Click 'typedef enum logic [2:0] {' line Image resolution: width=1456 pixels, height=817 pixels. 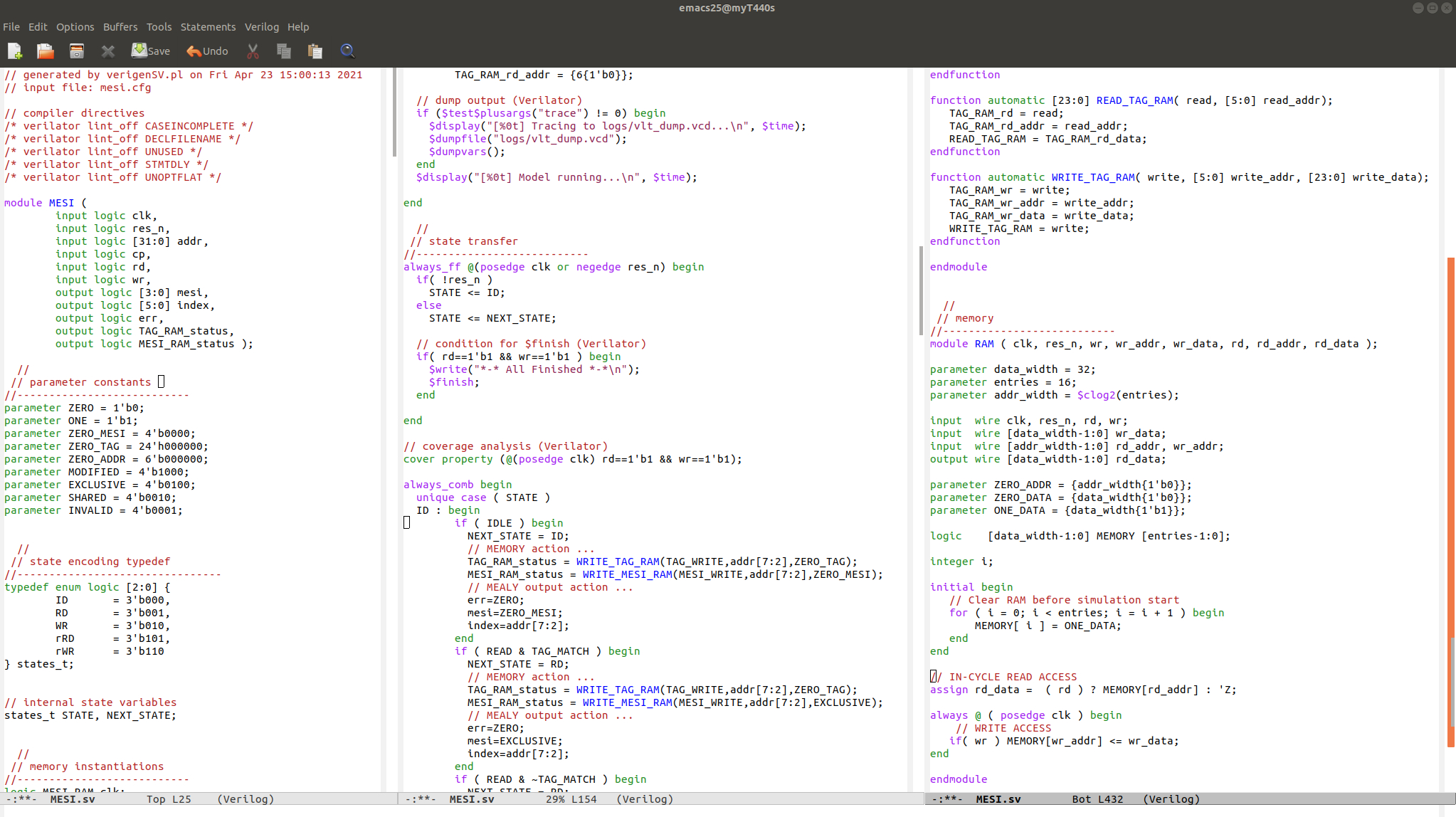click(x=88, y=587)
